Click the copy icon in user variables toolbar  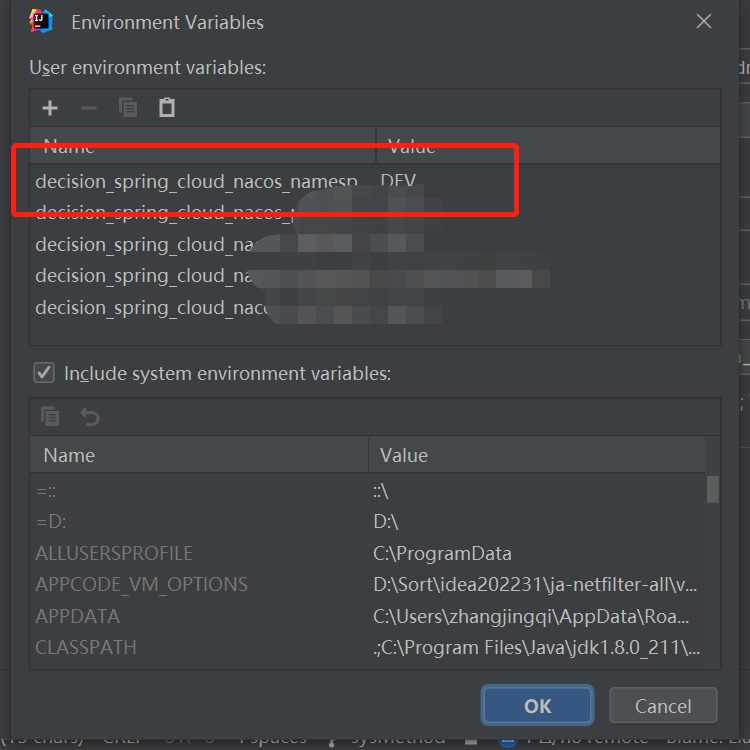(x=128, y=108)
